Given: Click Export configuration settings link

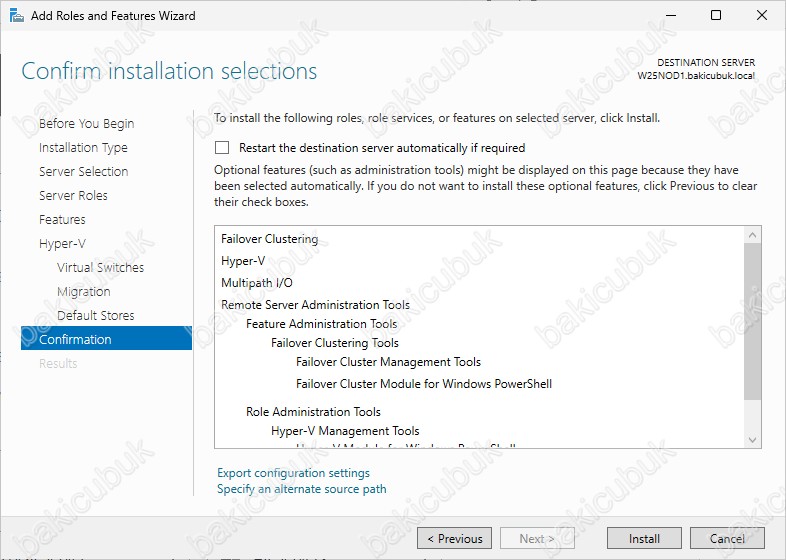Looking at the screenshot, I should pos(293,473).
